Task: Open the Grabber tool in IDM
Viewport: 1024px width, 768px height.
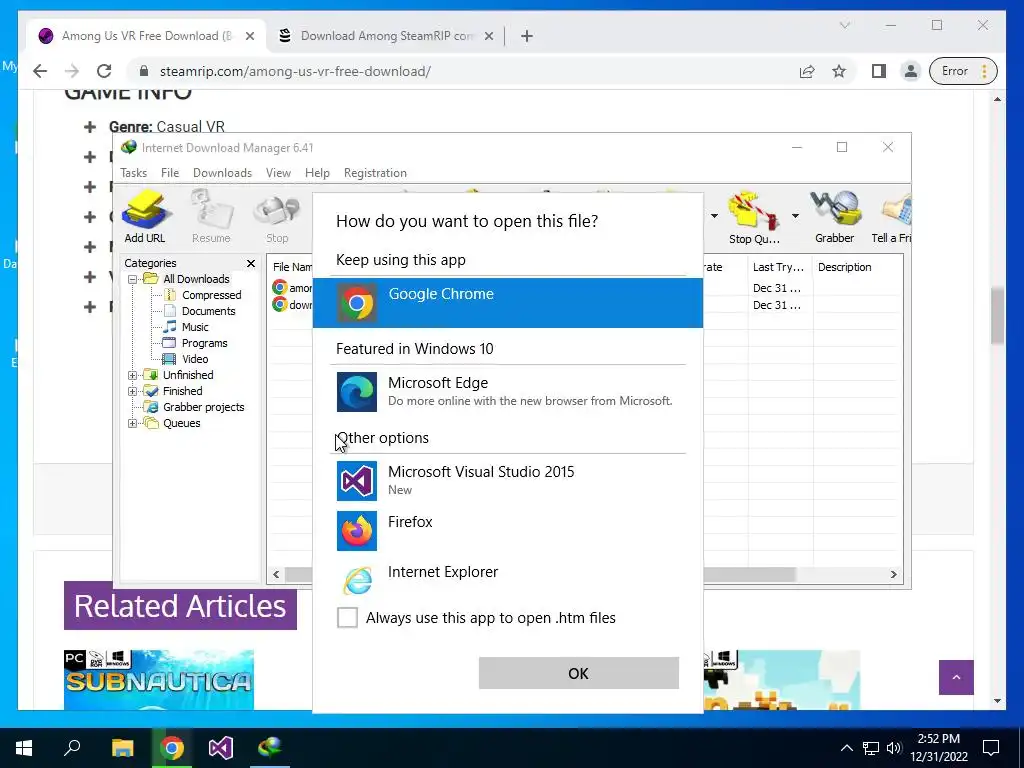Action: click(835, 217)
